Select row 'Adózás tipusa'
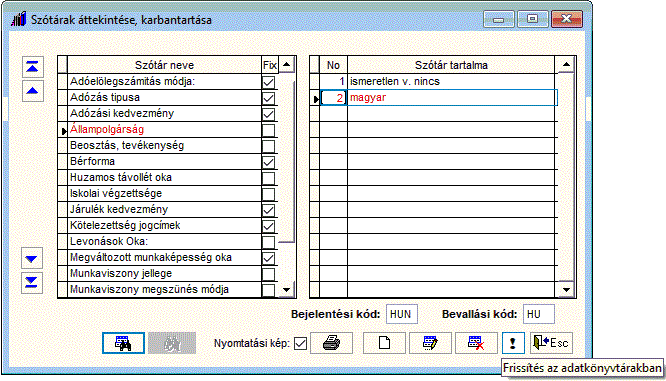 click(164, 97)
